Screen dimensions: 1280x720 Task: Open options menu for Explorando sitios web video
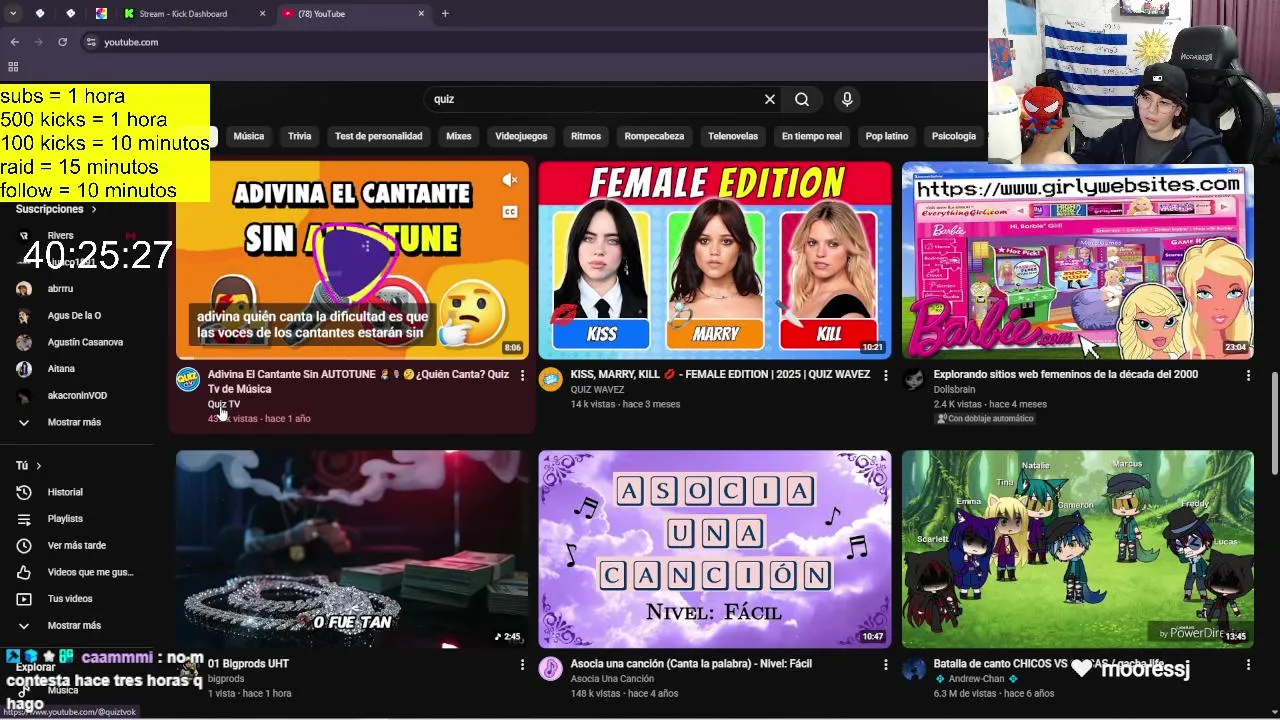pos(1248,375)
